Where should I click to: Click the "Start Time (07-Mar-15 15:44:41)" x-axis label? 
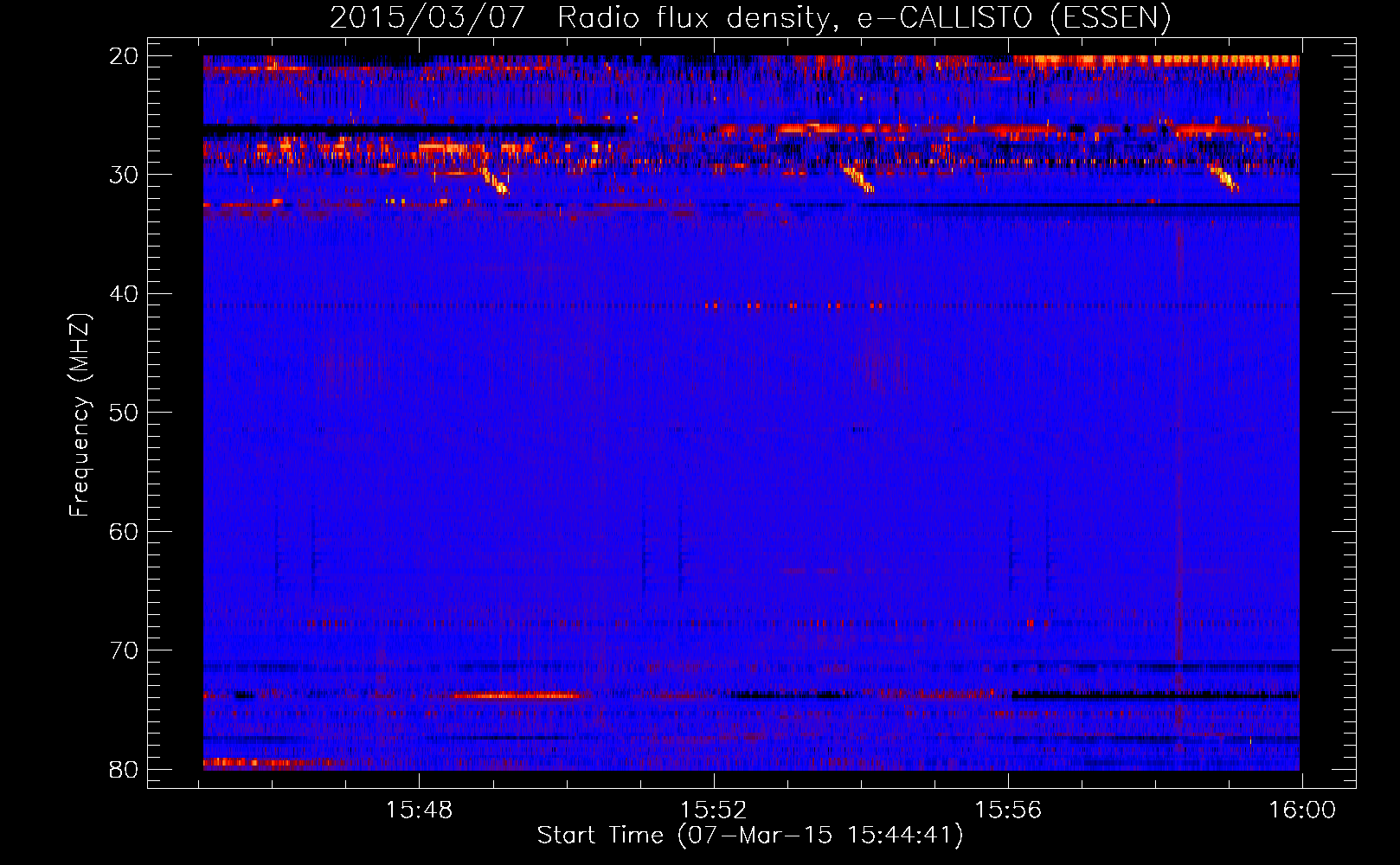point(750,836)
